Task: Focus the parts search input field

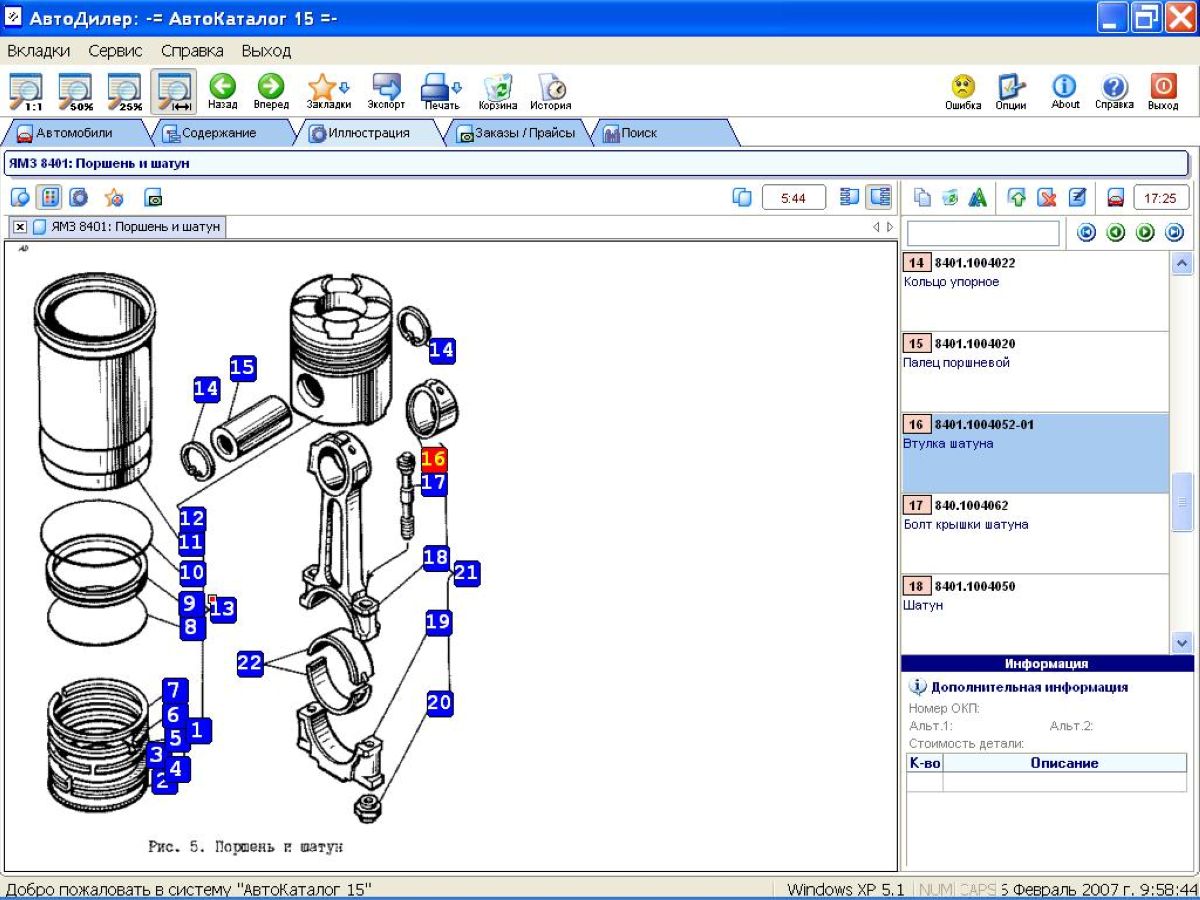Action: (983, 233)
